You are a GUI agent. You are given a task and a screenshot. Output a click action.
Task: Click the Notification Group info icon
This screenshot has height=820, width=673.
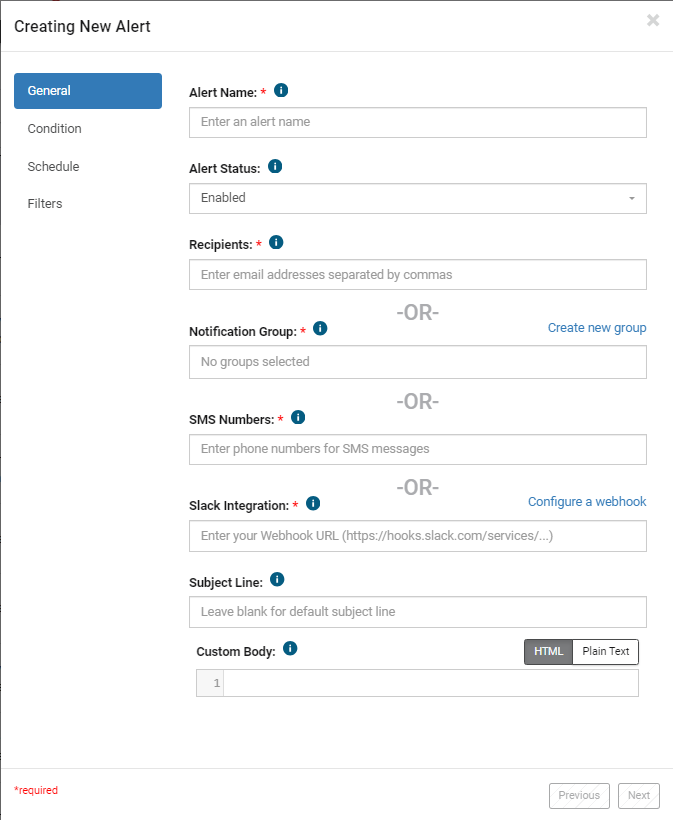(x=320, y=328)
